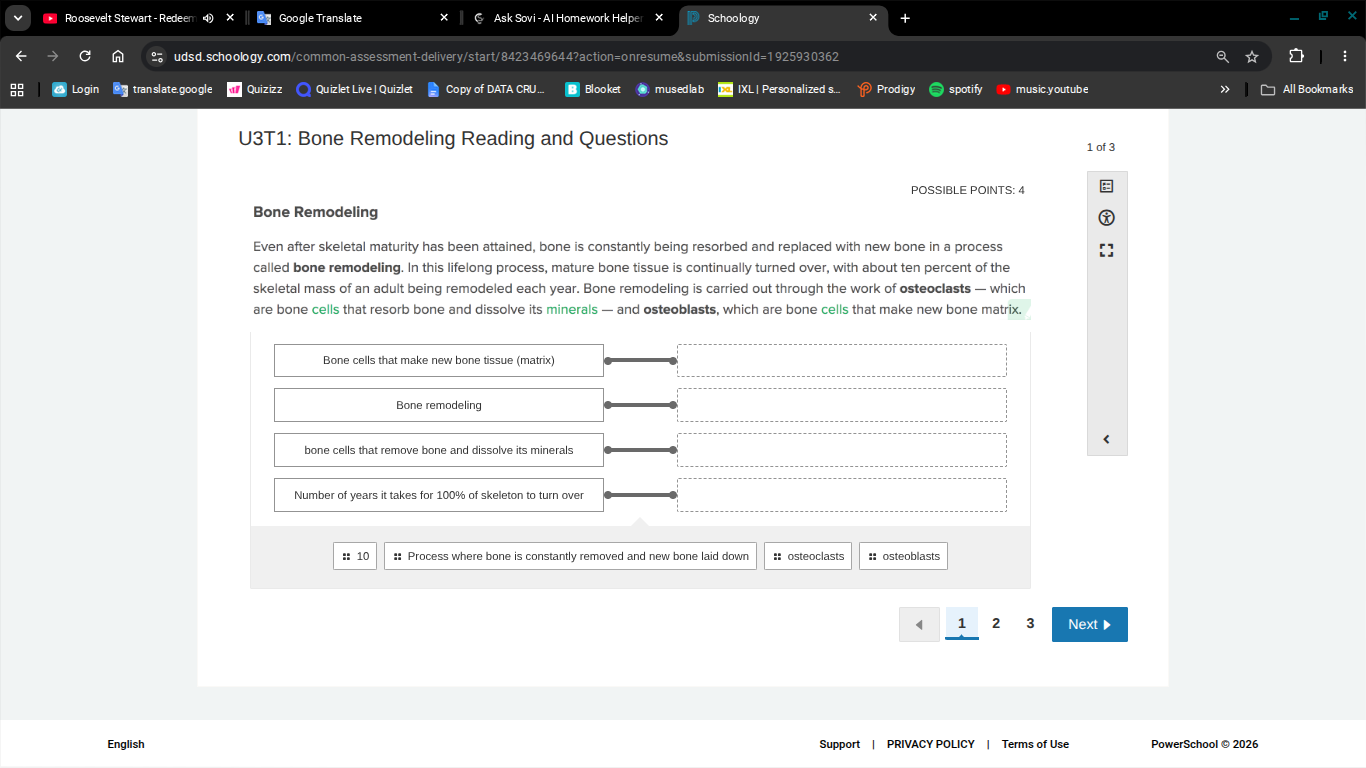Go back in browser history

(21, 56)
